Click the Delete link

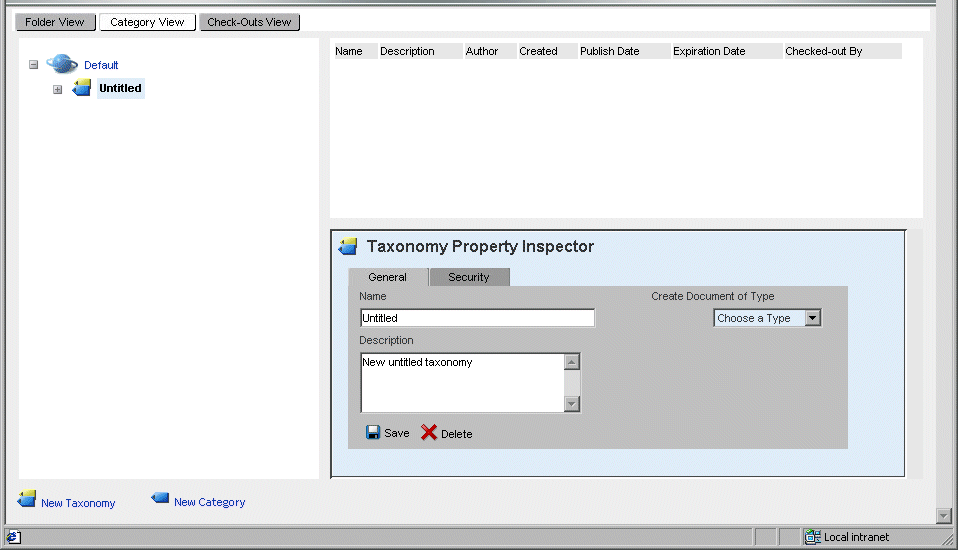click(x=456, y=434)
